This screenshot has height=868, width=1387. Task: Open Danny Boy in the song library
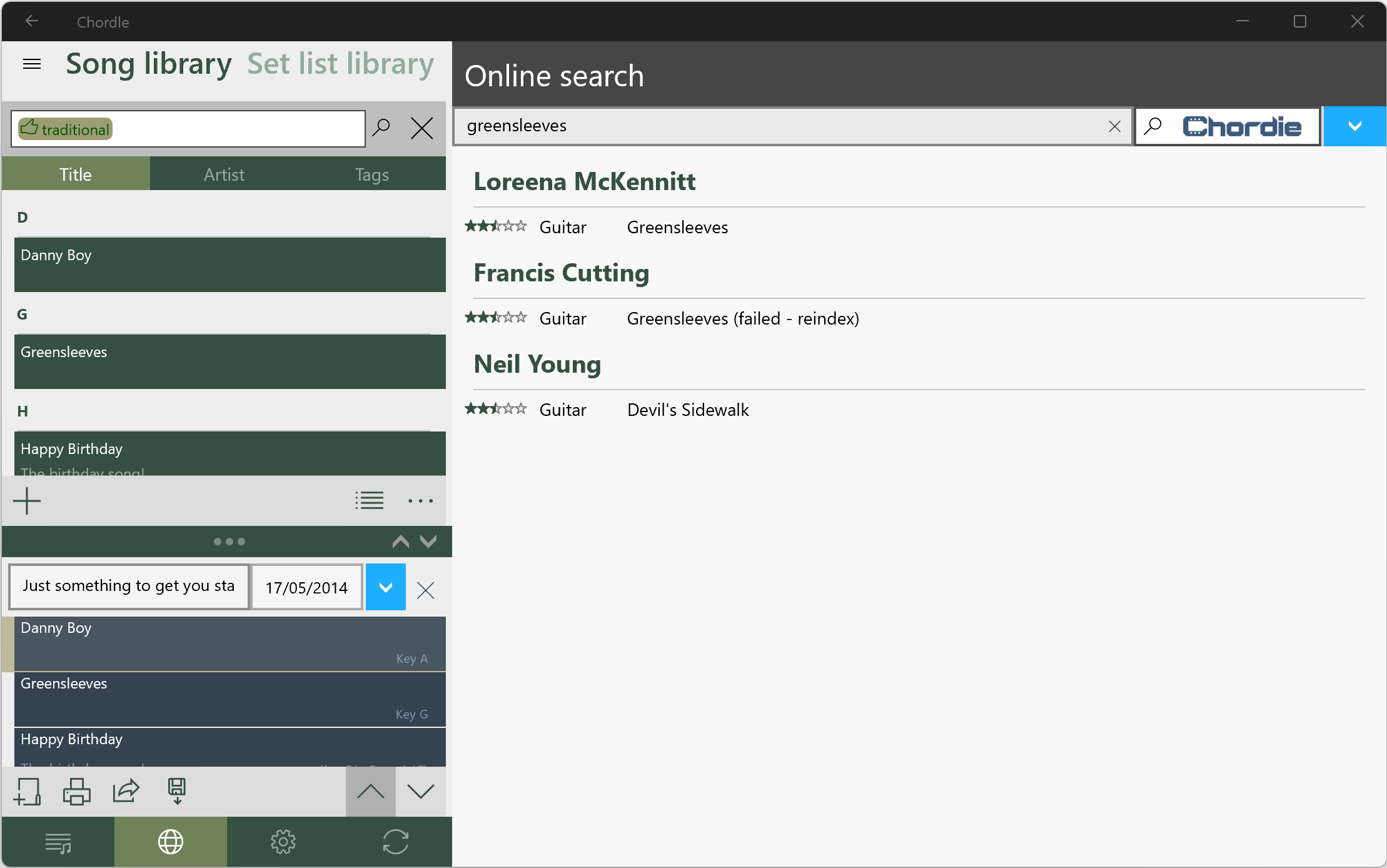[x=230, y=265]
